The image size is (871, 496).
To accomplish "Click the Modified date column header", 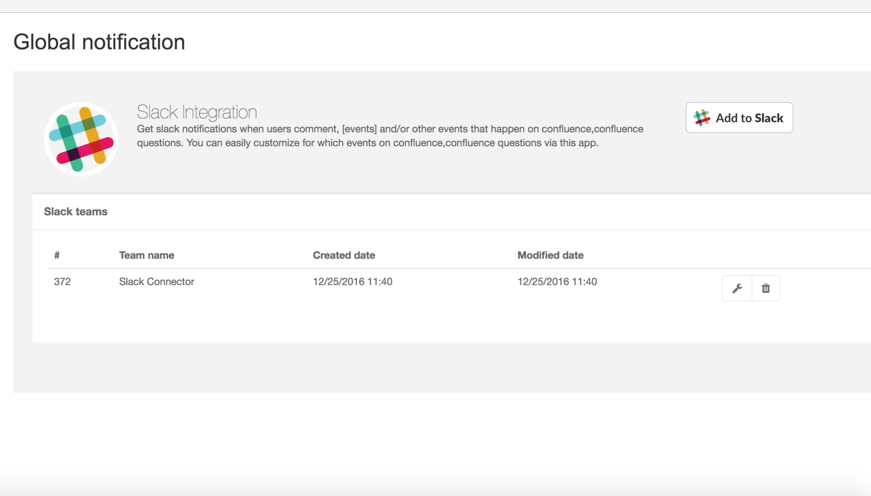I will tap(550, 255).
